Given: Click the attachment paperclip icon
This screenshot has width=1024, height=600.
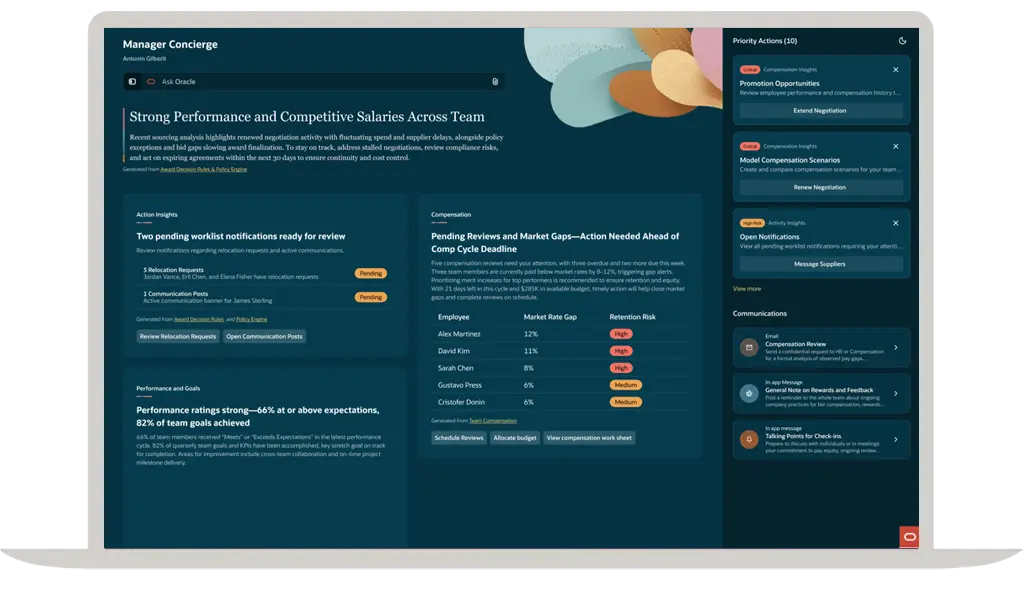Looking at the screenshot, I should (x=495, y=82).
